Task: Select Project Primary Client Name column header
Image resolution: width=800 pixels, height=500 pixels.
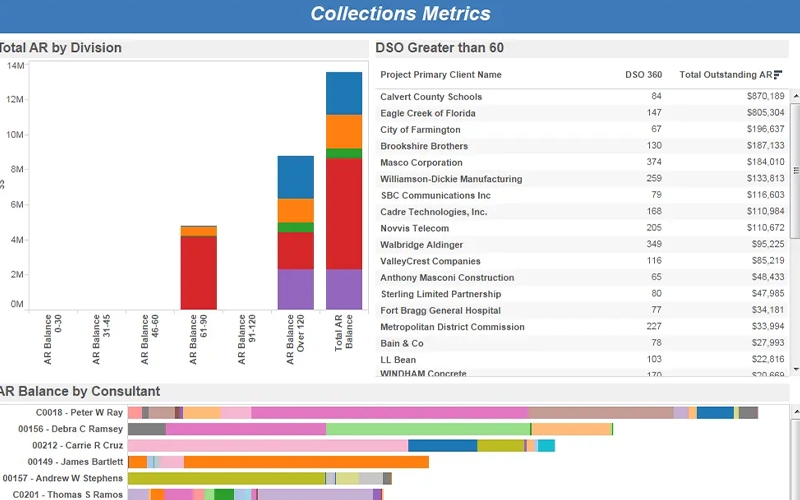Action: click(441, 74)
